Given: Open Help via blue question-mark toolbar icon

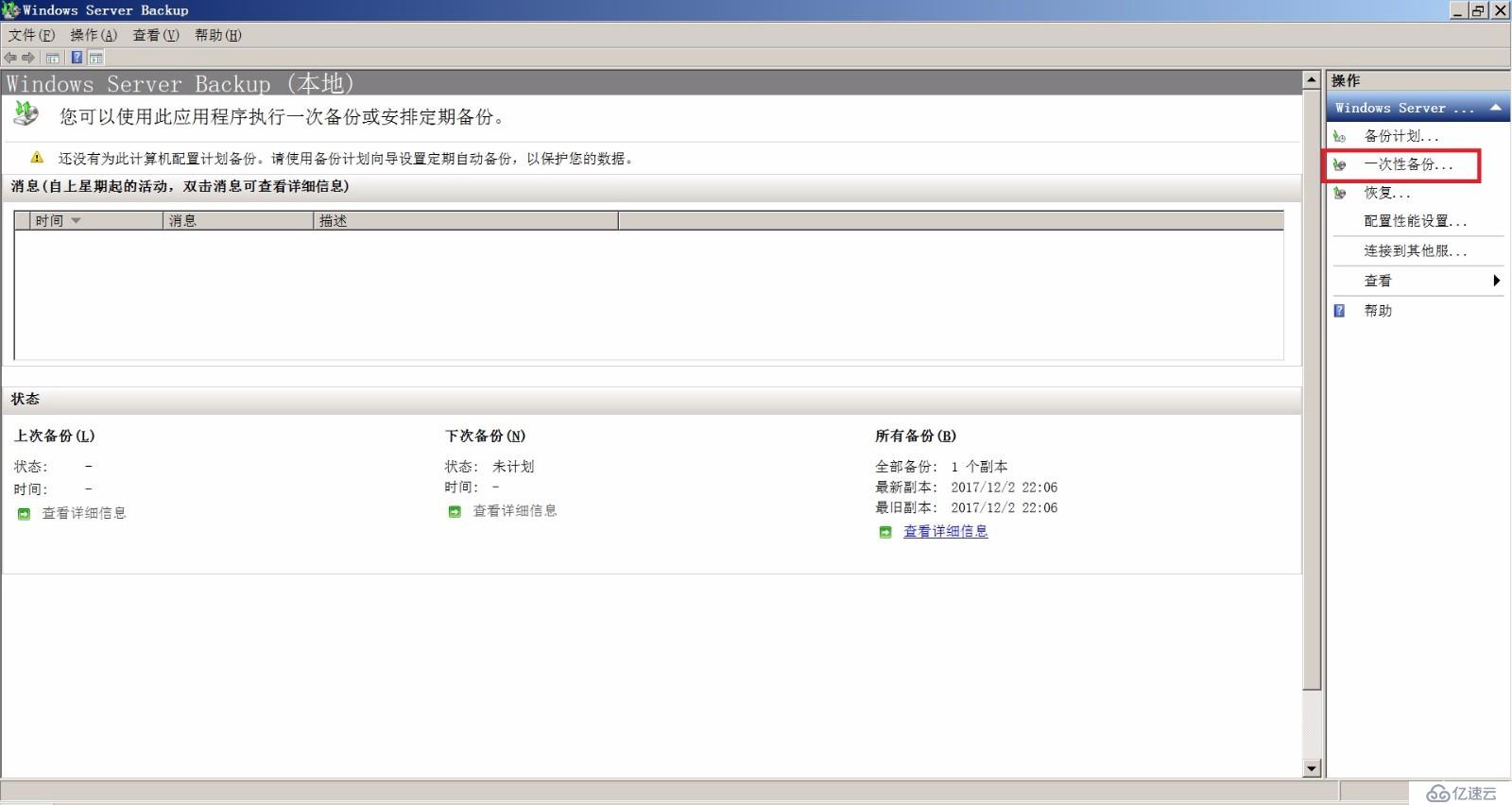Looking at the screenshot, I should [x=77, y=58].
